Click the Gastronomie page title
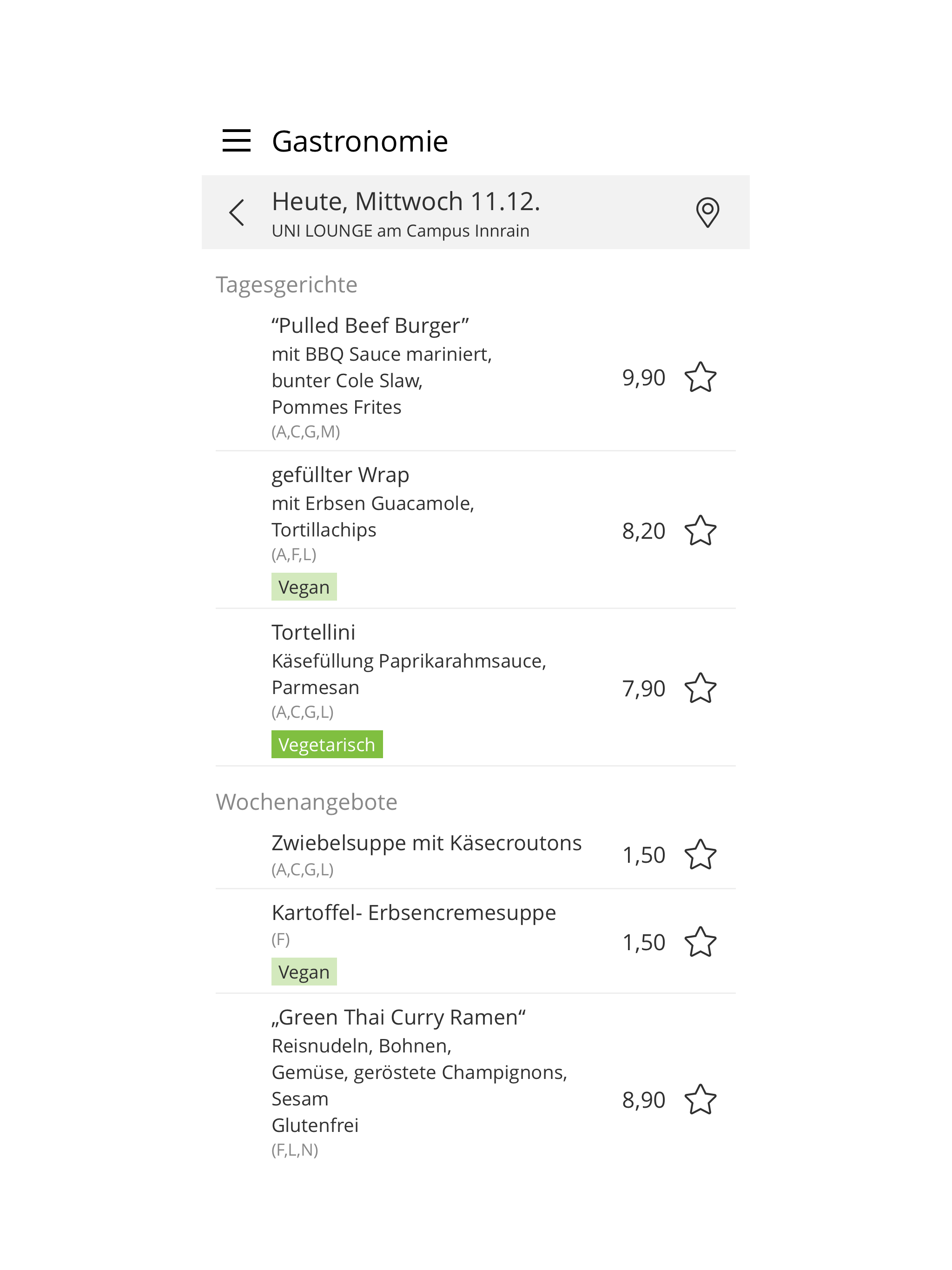This screenshot has height=1270, width=952. coord(360,141)
